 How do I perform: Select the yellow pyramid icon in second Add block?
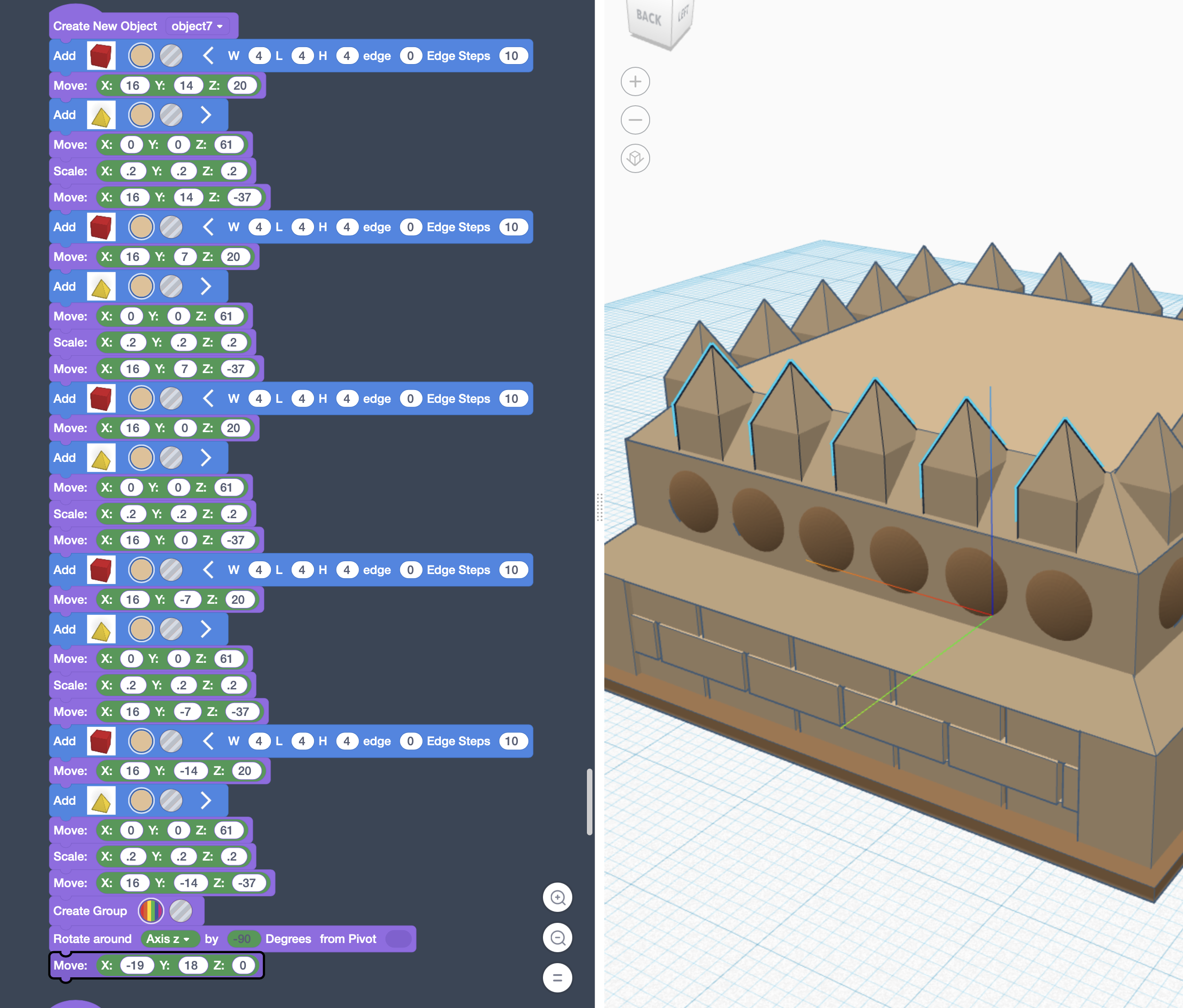pos(102,115)
